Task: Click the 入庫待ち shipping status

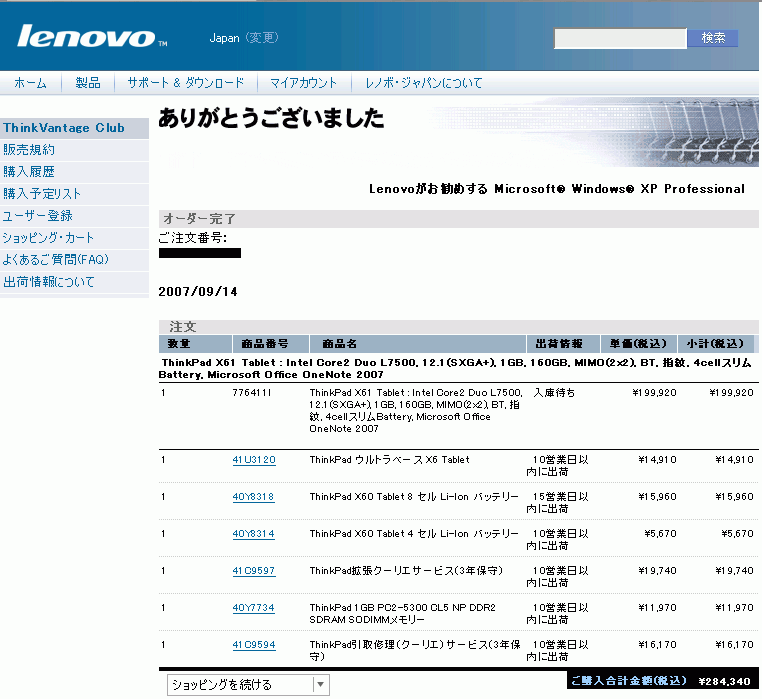Action: (x=554, y=393)
